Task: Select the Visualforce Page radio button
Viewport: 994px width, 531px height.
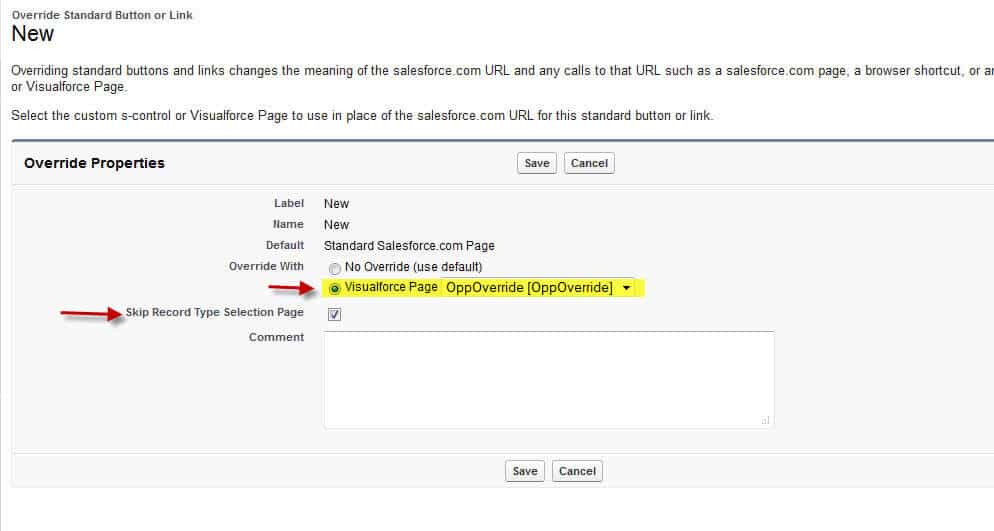Action: 334,289
